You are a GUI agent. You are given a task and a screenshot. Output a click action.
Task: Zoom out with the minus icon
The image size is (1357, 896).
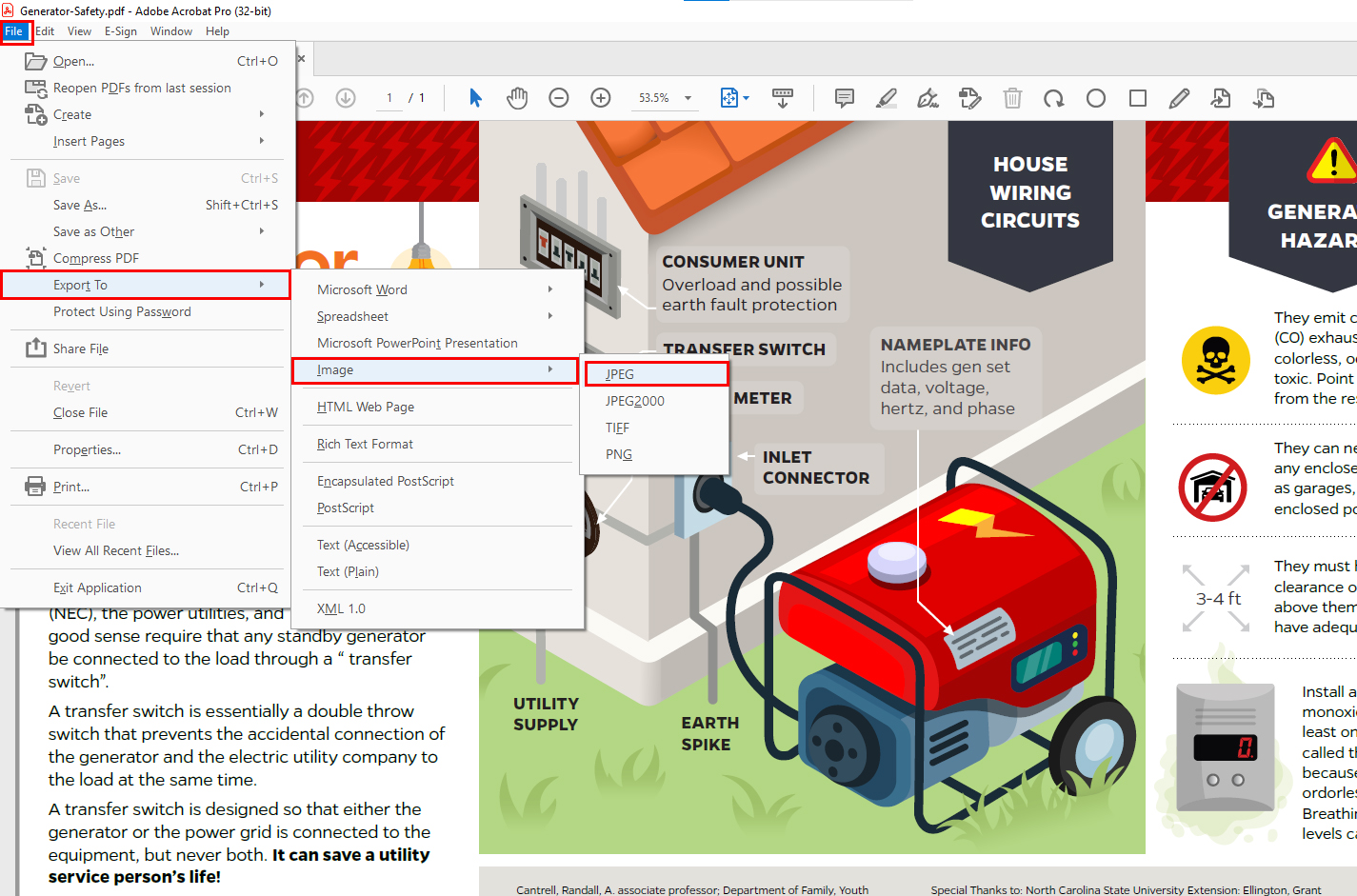pyautogui.click(x=559, y=98)
